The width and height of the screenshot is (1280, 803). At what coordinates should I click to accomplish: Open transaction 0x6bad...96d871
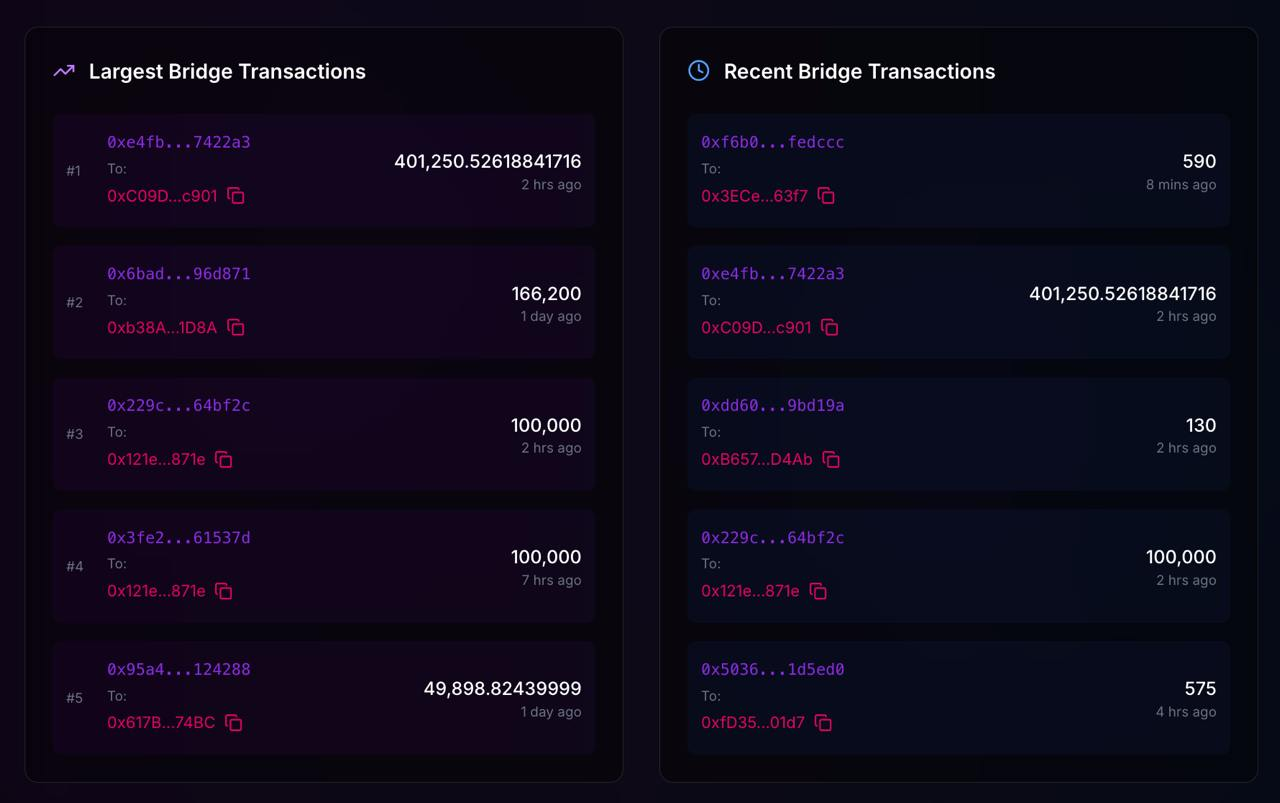coord(179,274)
